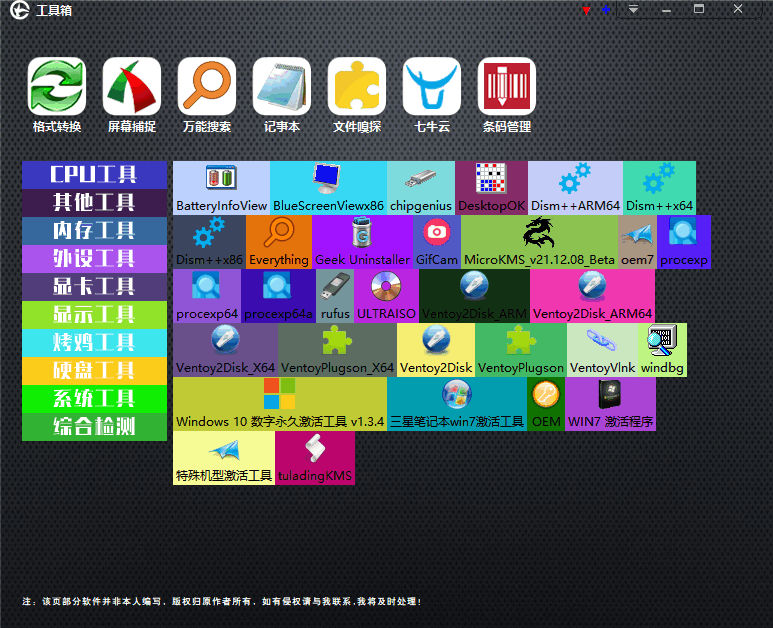Open the green VentoyPlugson tile
The height and width of the screenshot is (628, 773).
click(x=521, y=350)
